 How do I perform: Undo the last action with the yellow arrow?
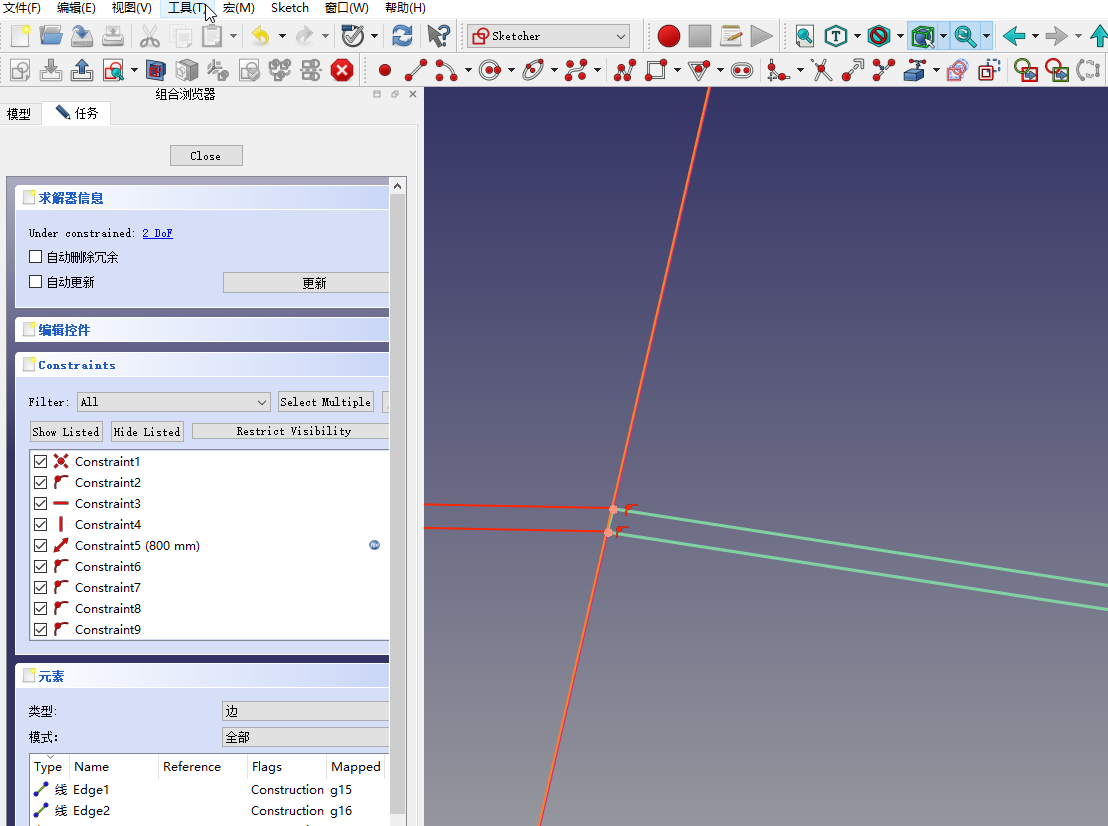[x=260, y=35]
